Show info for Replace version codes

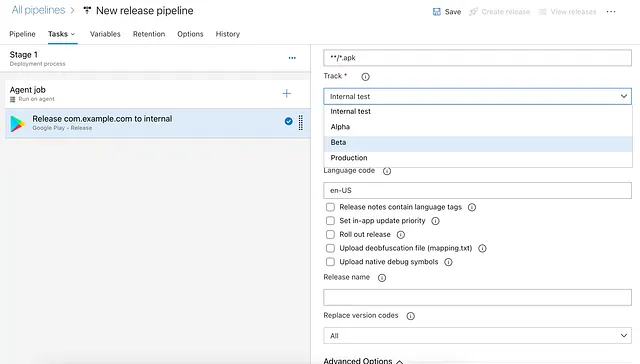tap(411, 316)
